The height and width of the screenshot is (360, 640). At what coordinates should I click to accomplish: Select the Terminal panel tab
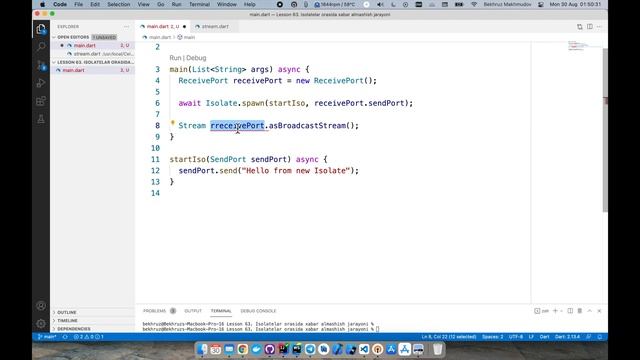coord(221,311)
